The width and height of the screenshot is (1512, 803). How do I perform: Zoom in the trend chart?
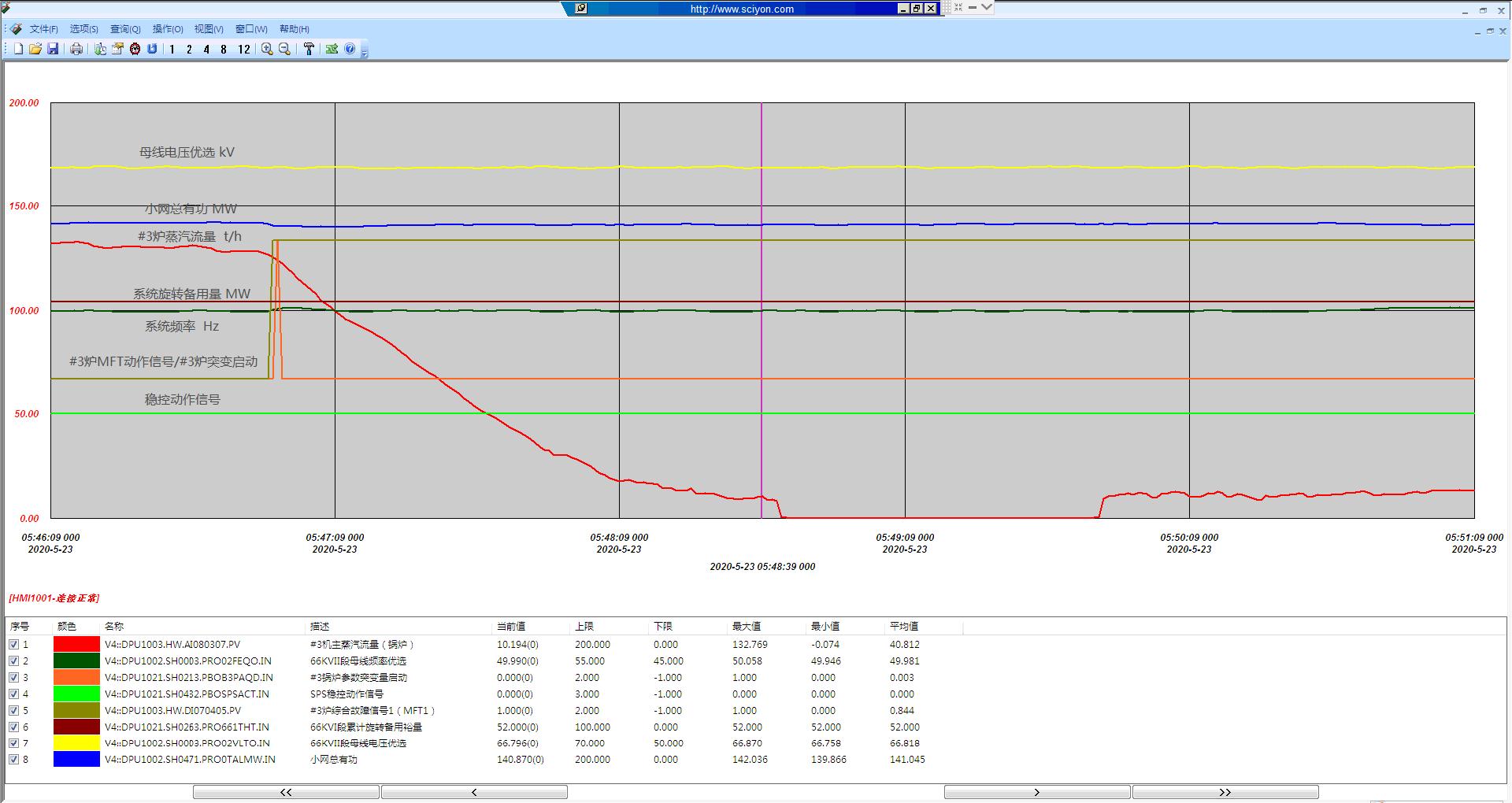coord(267,49)
